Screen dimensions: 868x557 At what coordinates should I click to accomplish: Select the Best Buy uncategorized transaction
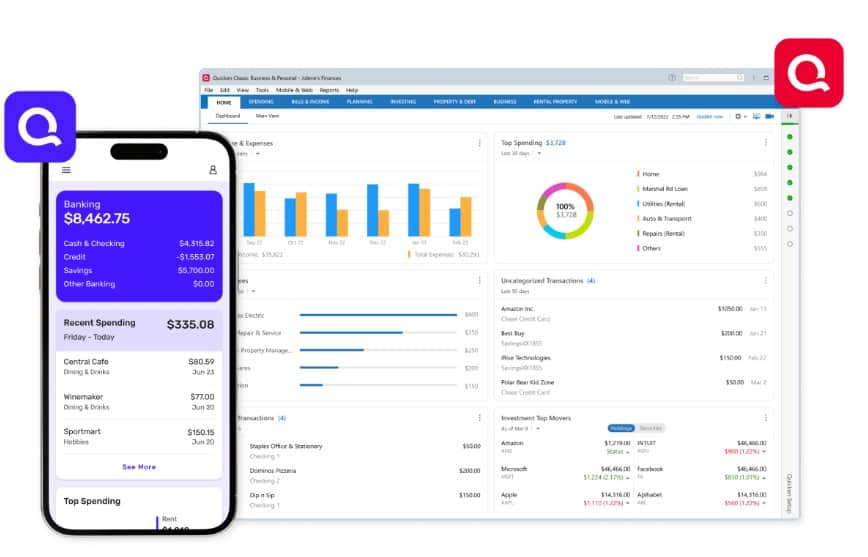coord(633,338)
